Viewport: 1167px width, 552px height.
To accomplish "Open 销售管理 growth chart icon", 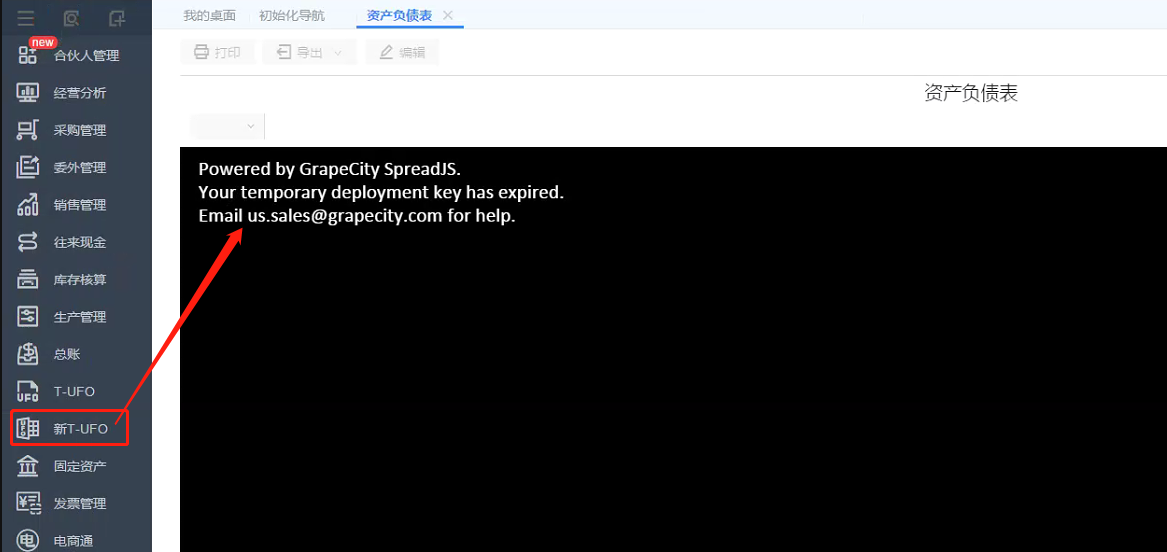I will [x=28, y=205].
